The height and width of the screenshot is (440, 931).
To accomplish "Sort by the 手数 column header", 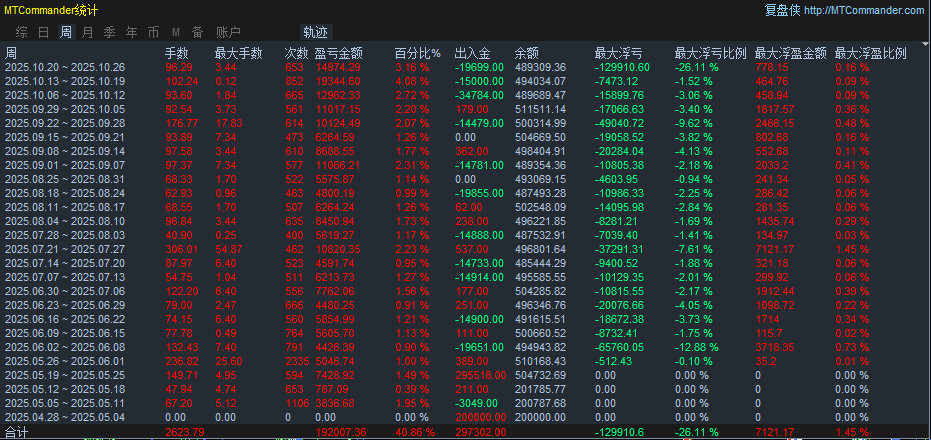I will coord(177,53).
